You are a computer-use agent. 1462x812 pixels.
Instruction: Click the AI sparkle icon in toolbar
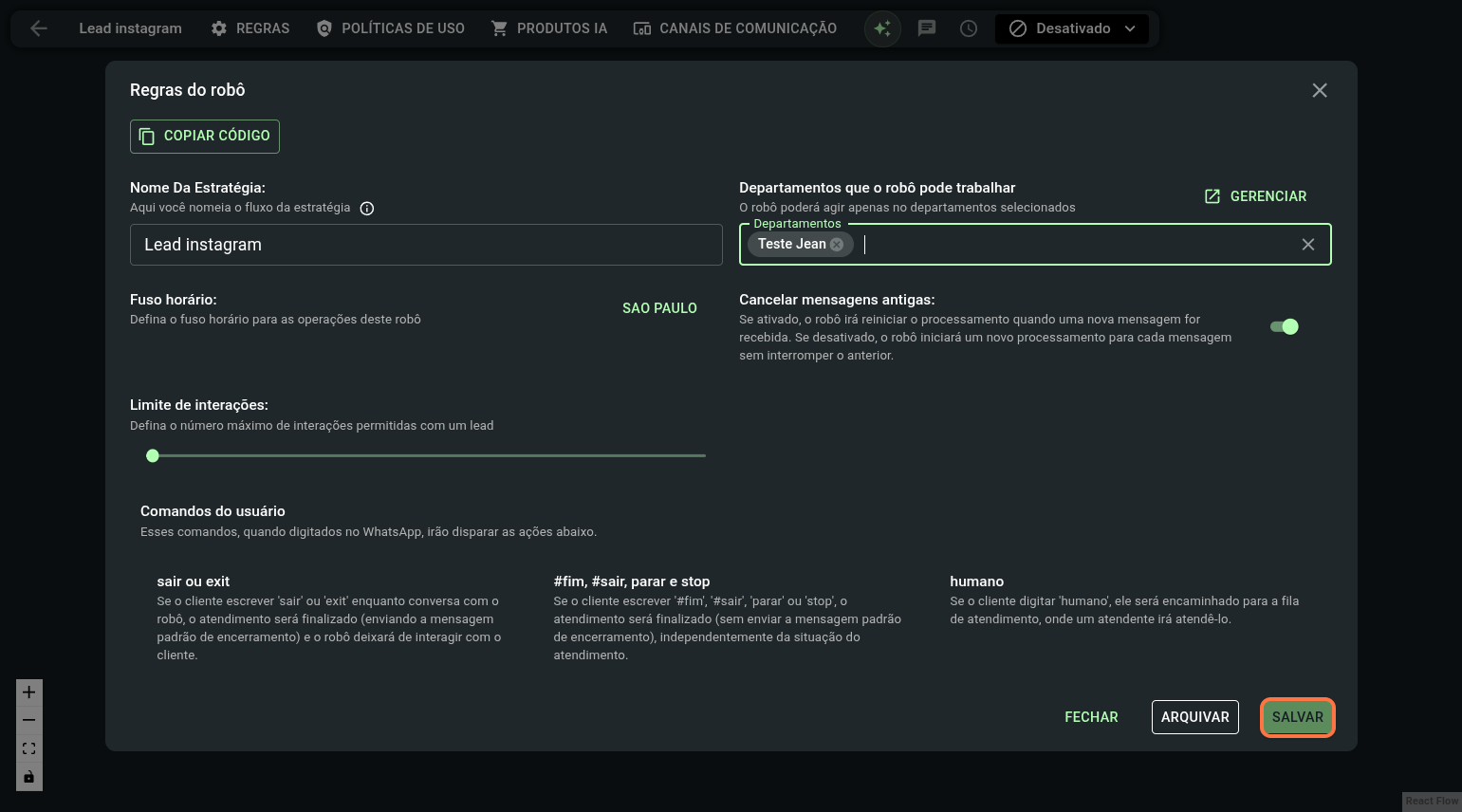[882, 28]
